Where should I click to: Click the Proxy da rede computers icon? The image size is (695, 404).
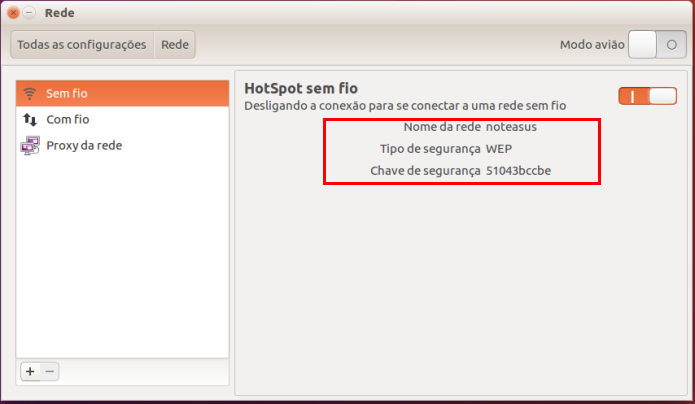tap(30, 145)
